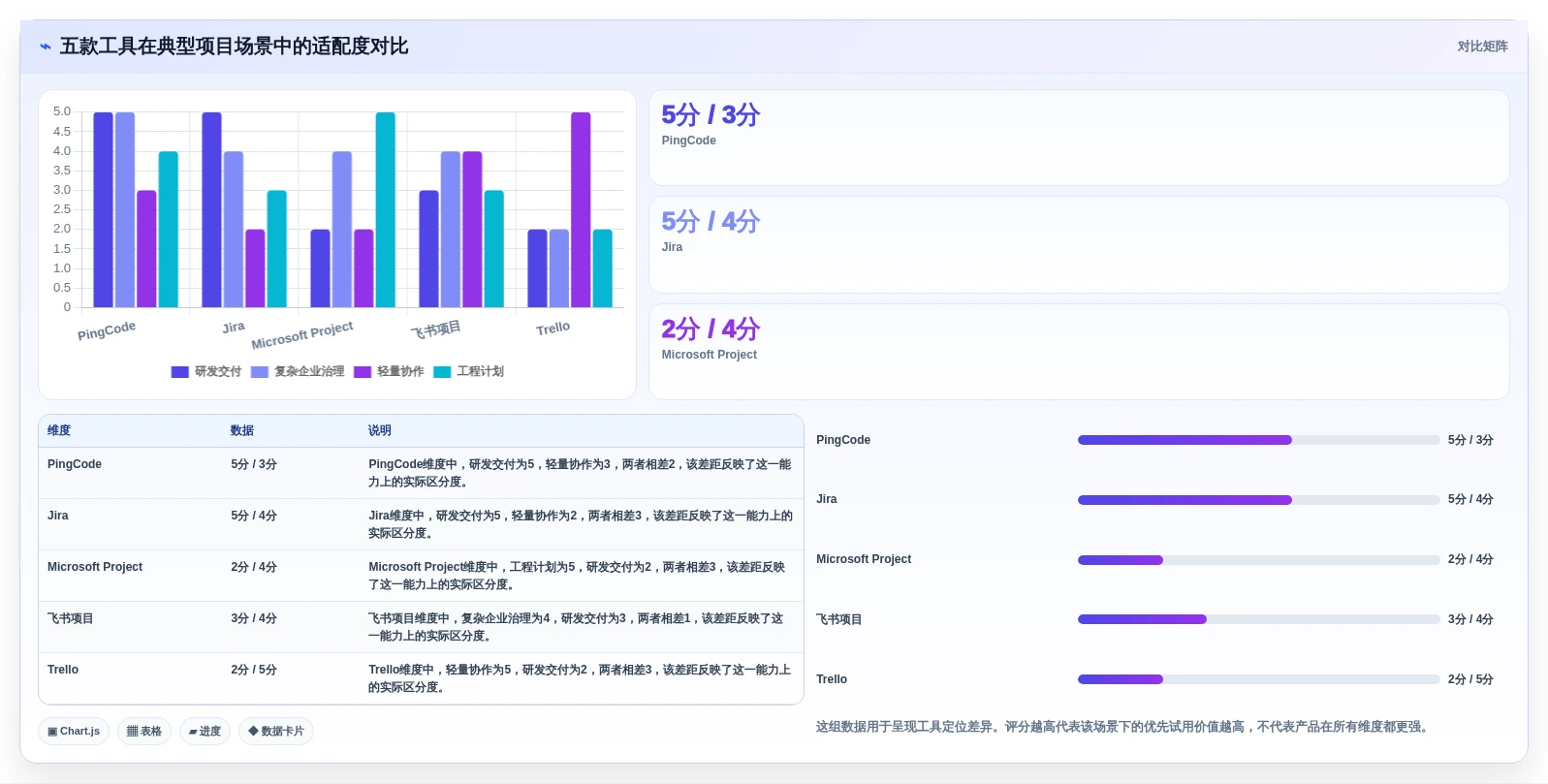Viewport: 1548px width, 784px height.
Task: Select the PingCode table row name
Action: tap(75, 464)
